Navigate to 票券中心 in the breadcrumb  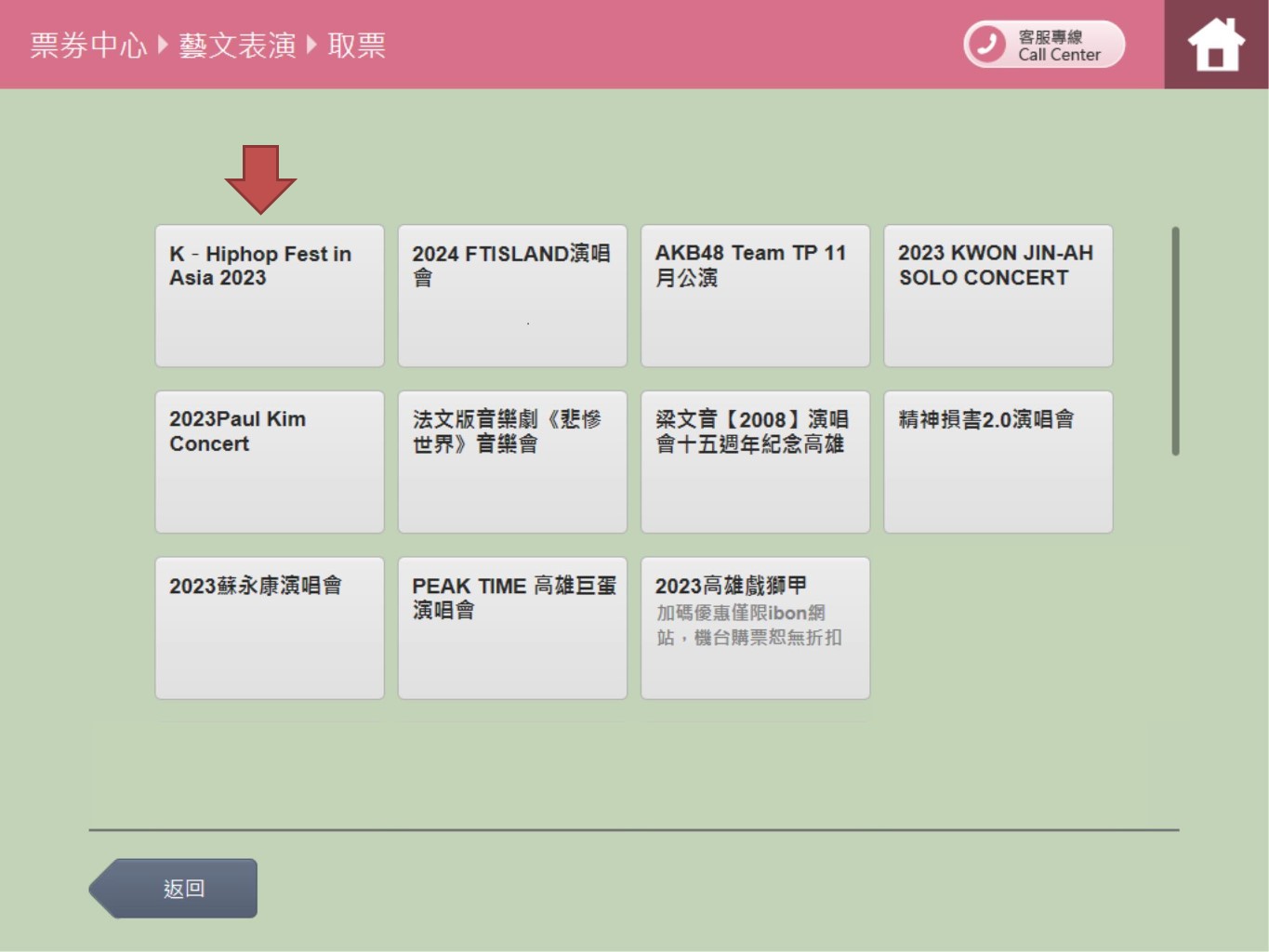88,46
